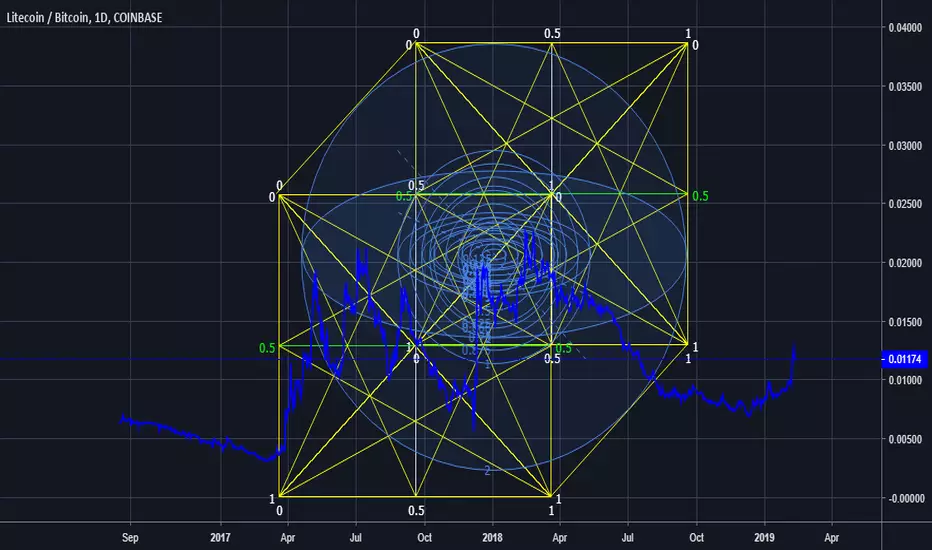The image size is (932, 550).
Task: Select the green 0.5 label at right edge
Action: point(700,196)
